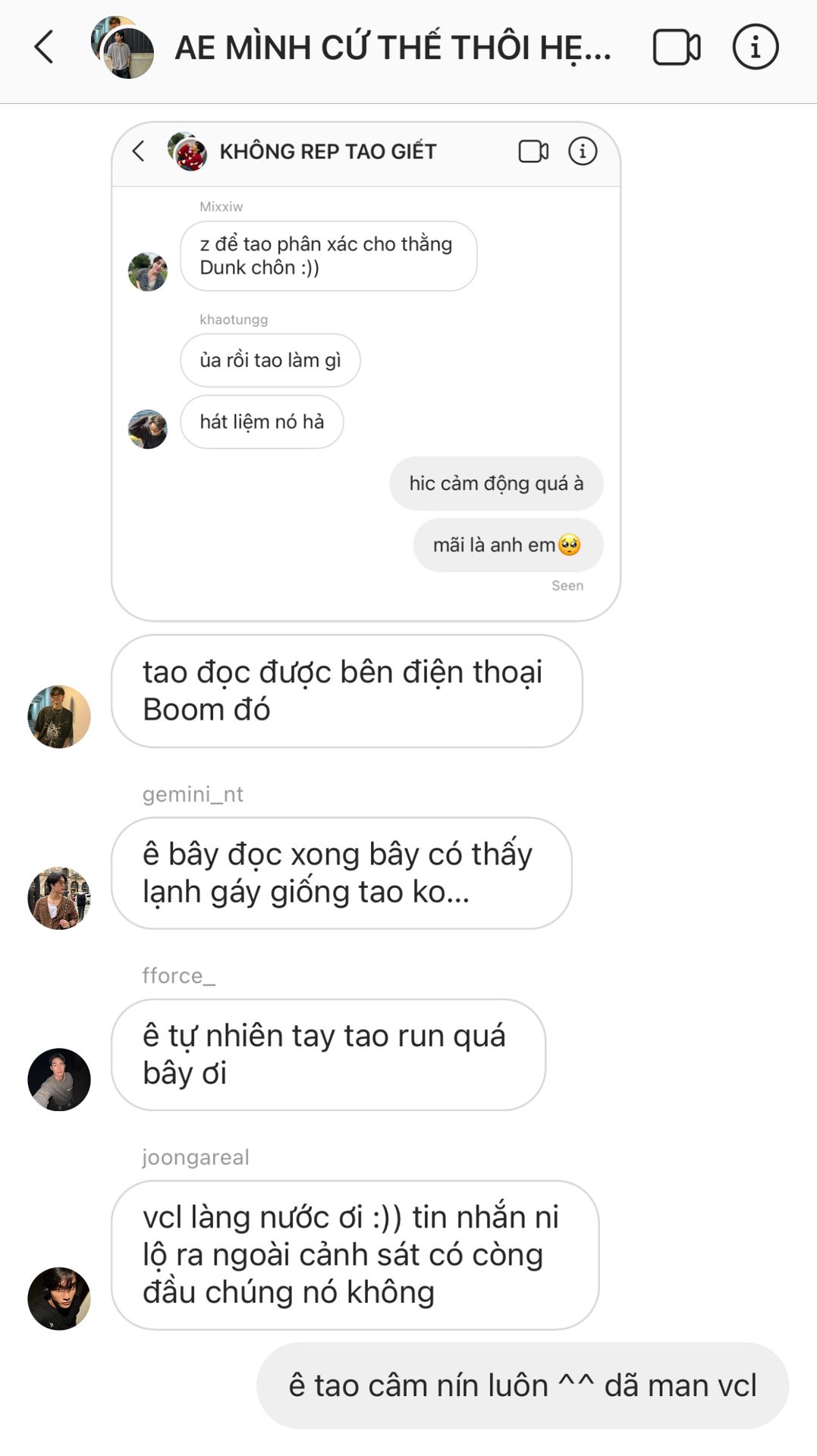Viewport: 817px width, 1456px height.
Task: Tap video icon inside the shared screenshot
Action: click(x=533, y=151)
